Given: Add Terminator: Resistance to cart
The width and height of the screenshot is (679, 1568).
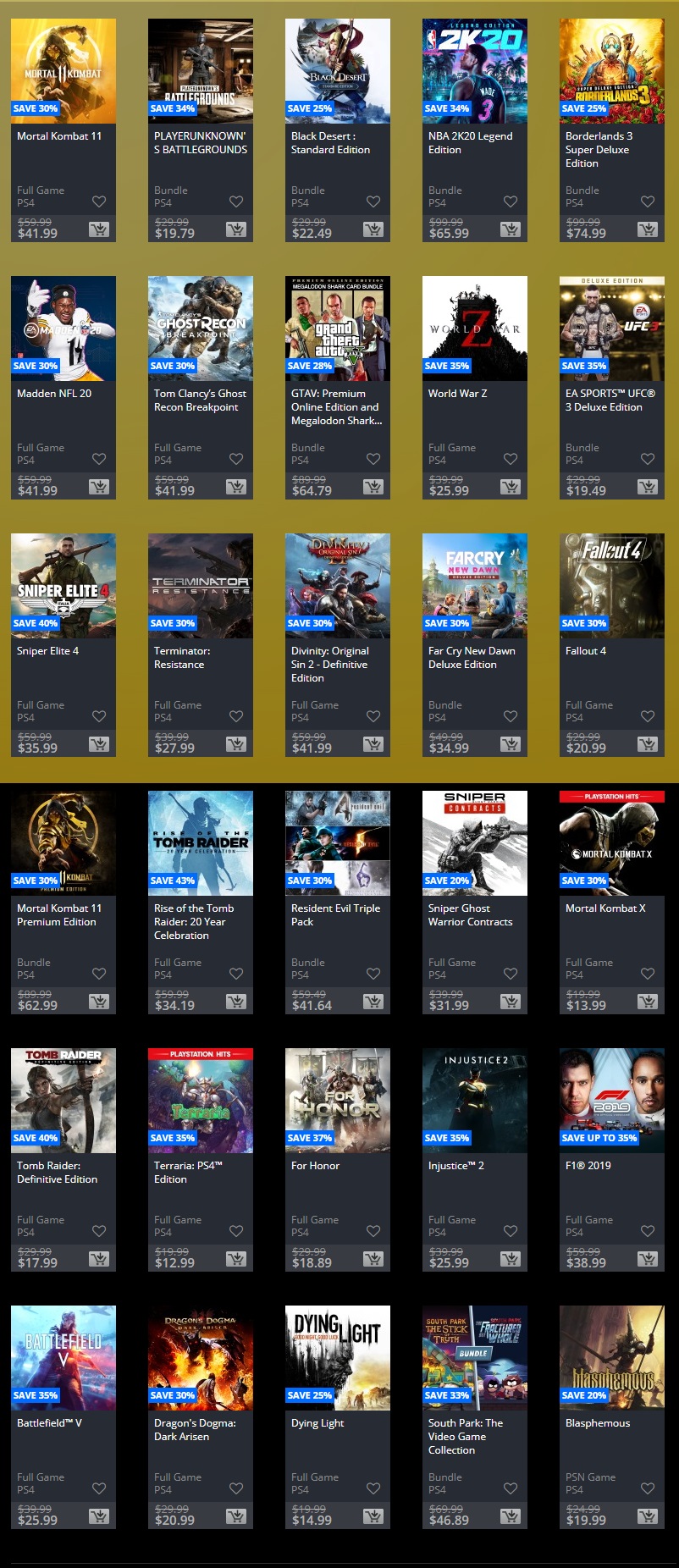Looking at the screenshot, I should [x=236, y=744].
